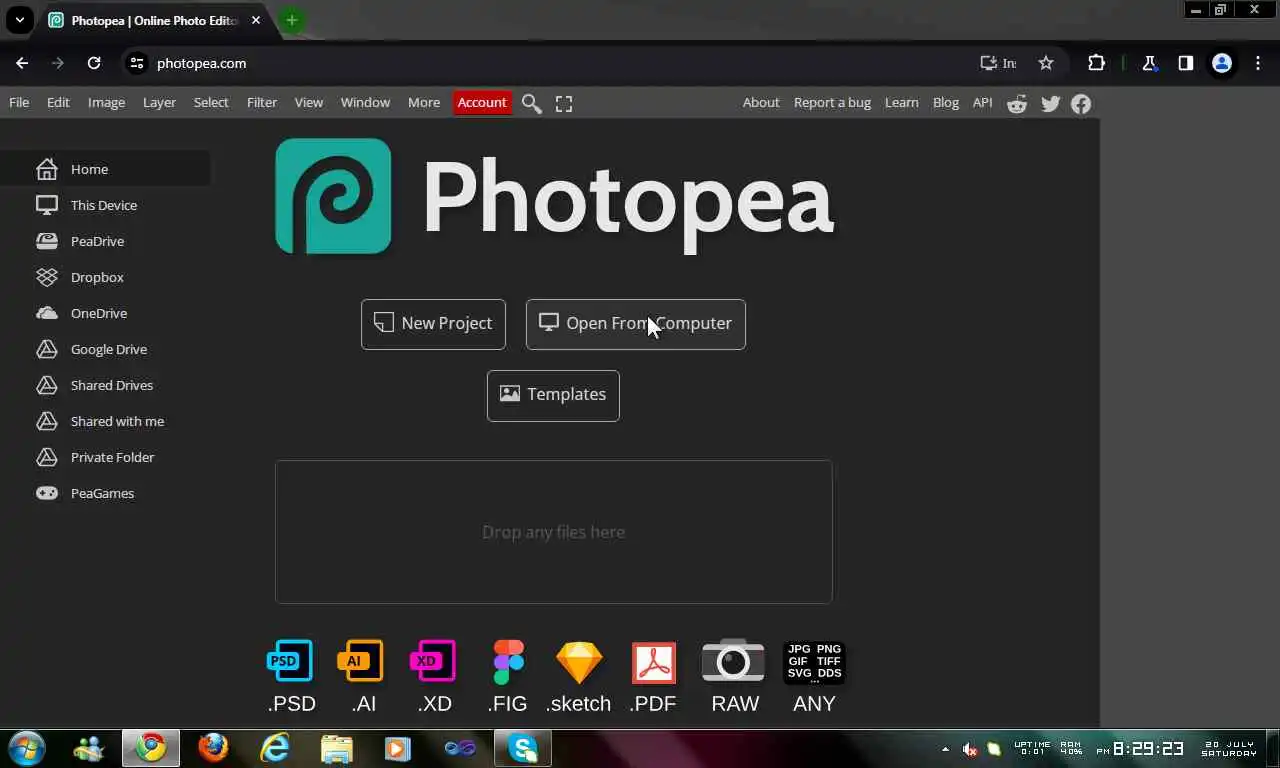Open Internet Explorer from taskbar

[x=274, y=748]
